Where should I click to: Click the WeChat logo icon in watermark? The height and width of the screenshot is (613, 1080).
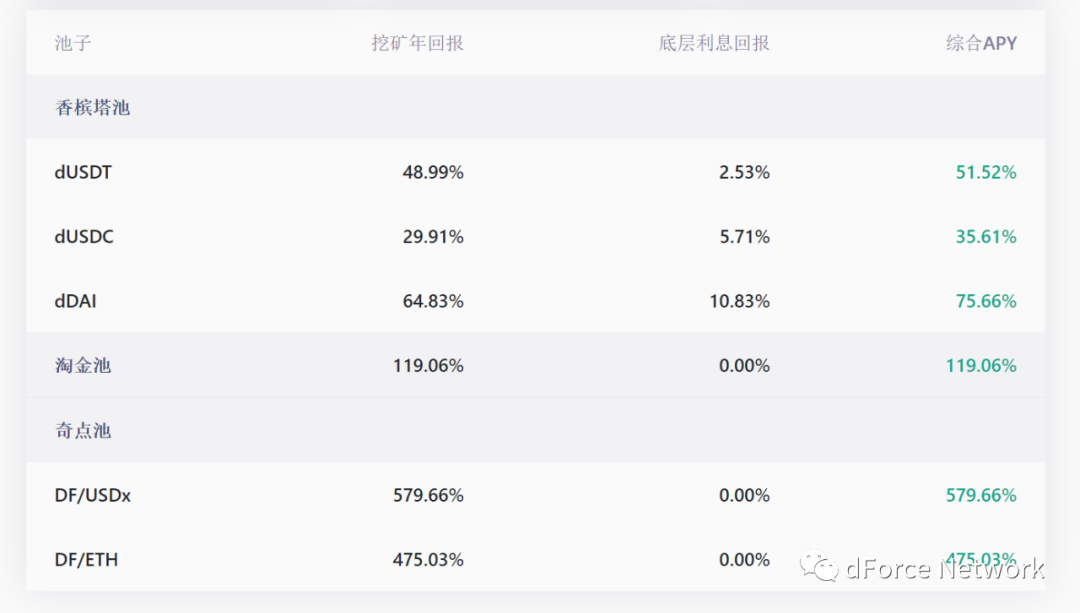click(x=819, y=566)
